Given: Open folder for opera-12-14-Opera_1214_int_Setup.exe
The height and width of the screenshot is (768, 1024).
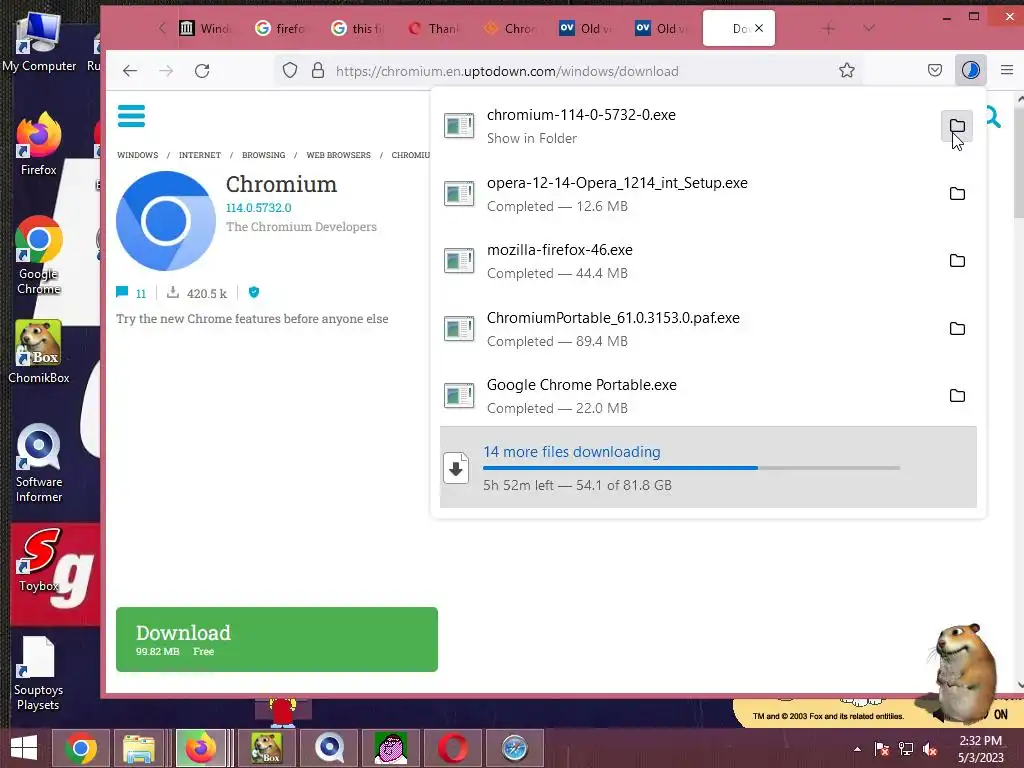Looking at the screenshot, I should [x=957, y=194].
